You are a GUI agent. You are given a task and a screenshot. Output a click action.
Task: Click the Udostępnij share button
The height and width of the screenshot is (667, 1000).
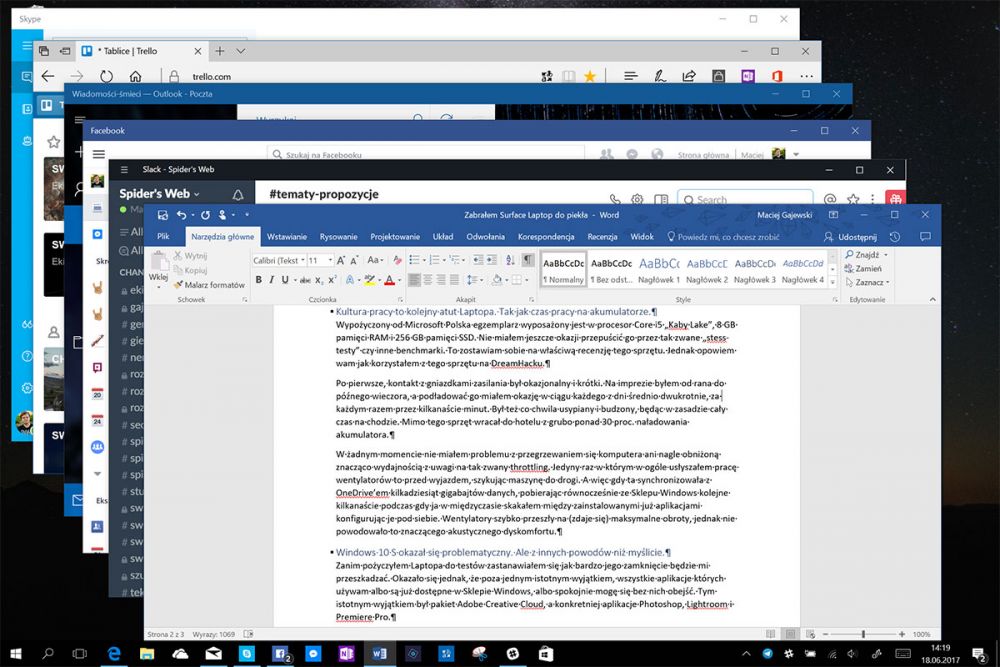(850, 237)
